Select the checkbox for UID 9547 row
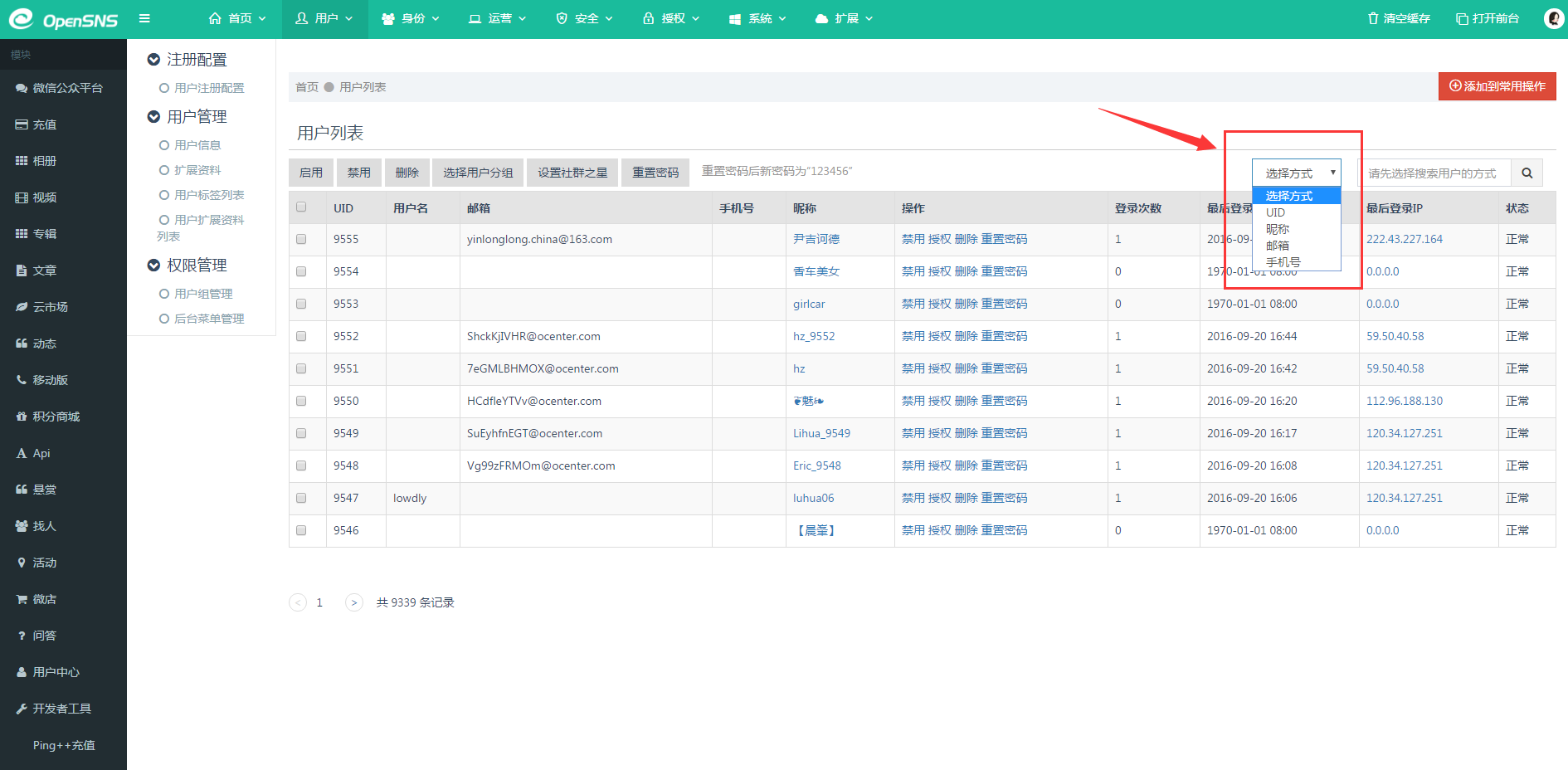This screenshot has width=1568, height=770. coord(301,498)
